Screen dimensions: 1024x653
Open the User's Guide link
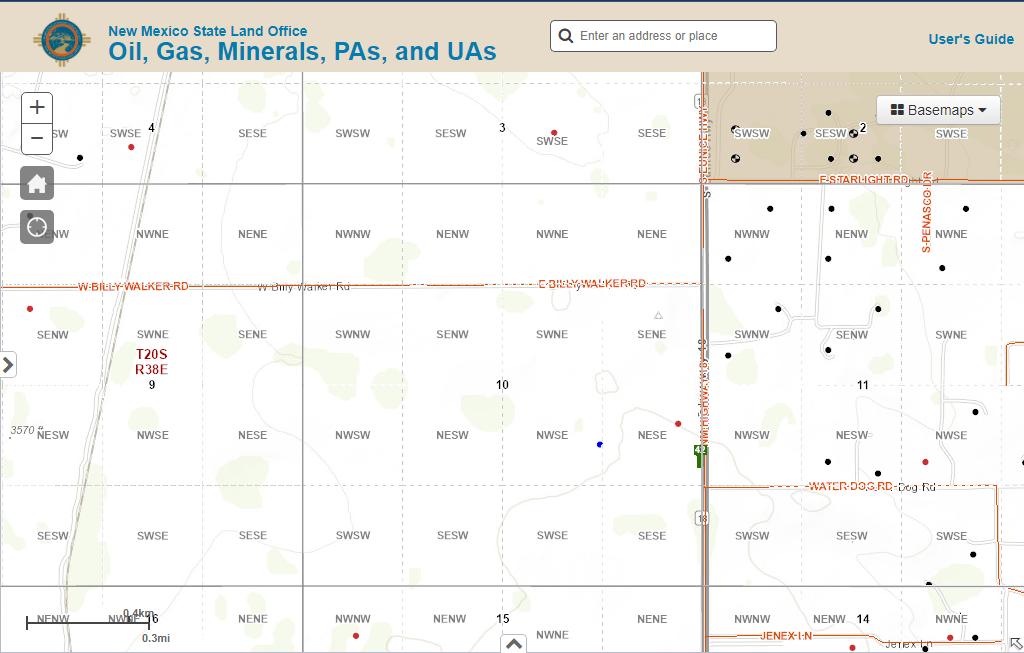click(971, 39)
